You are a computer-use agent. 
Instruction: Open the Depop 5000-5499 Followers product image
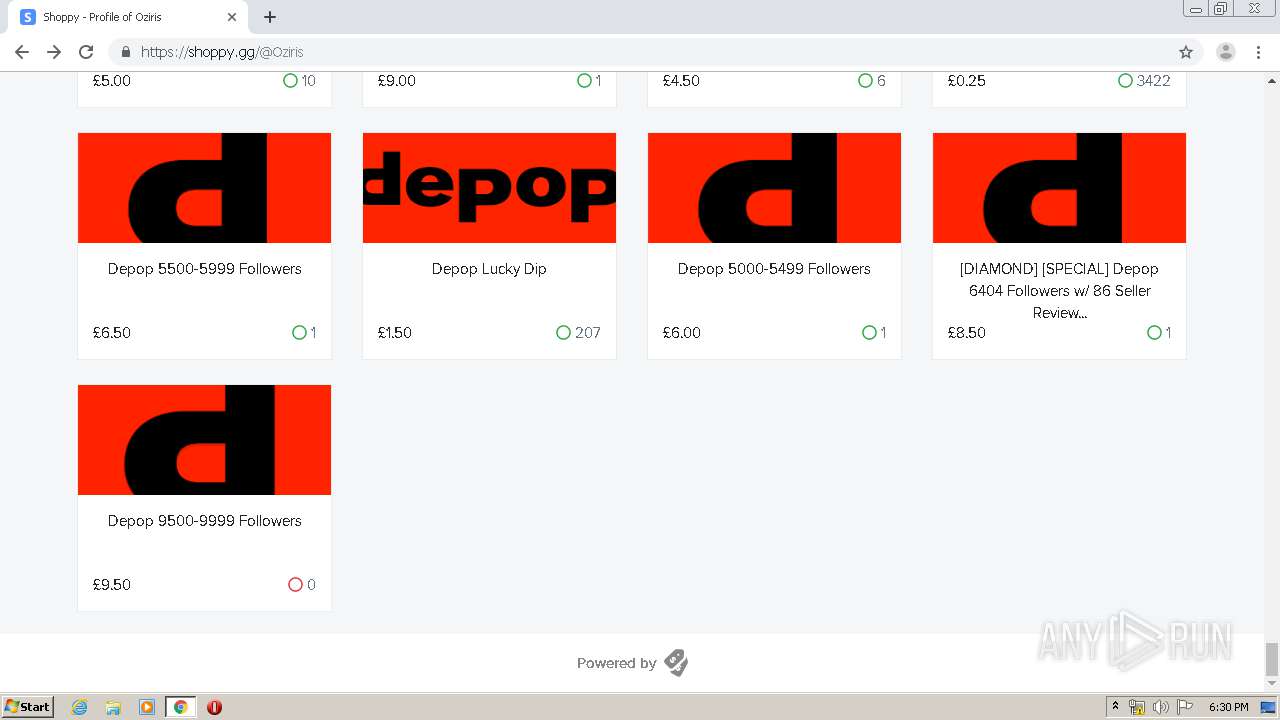[774, 188]
